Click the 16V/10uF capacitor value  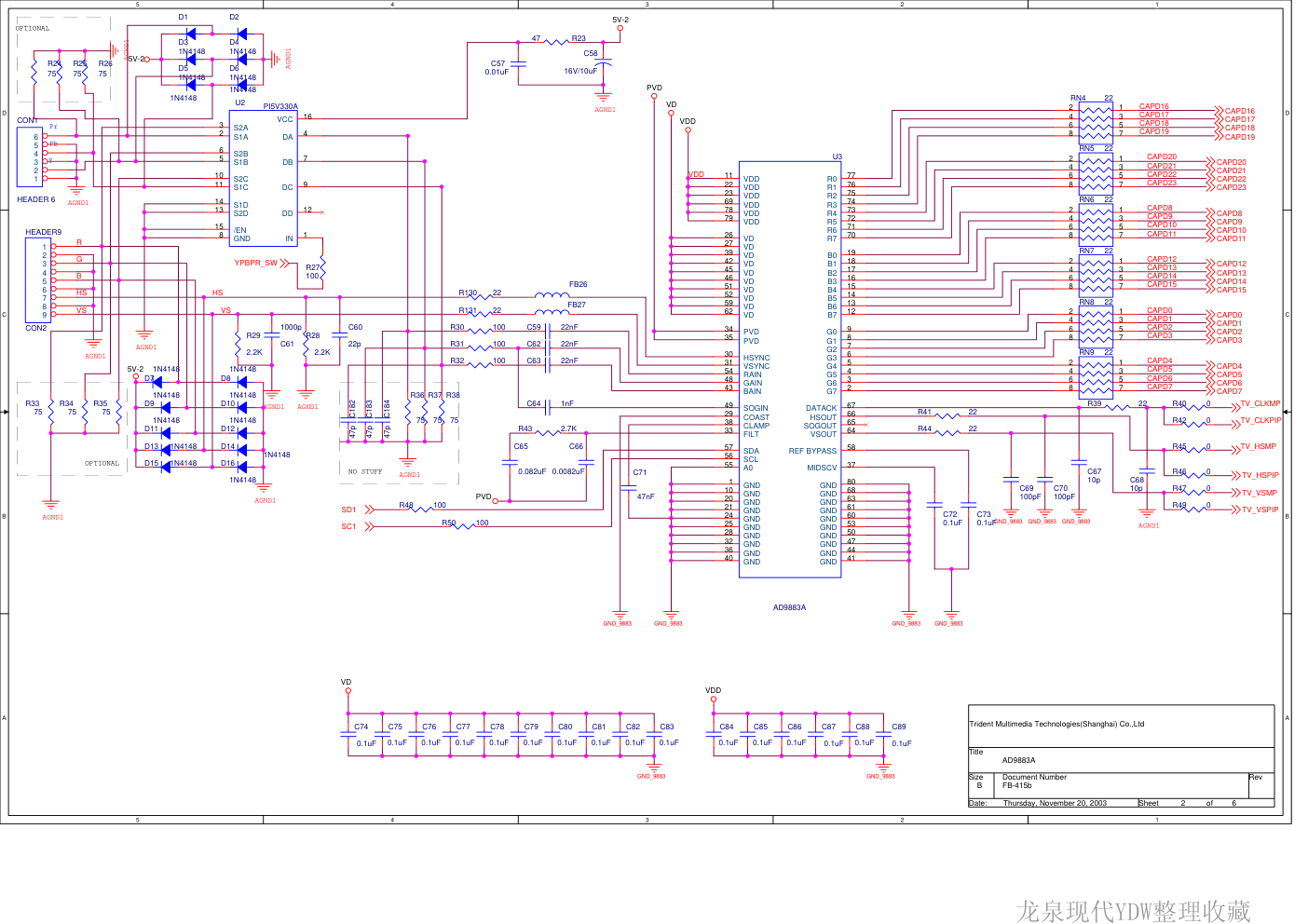[x=580, y=71]
